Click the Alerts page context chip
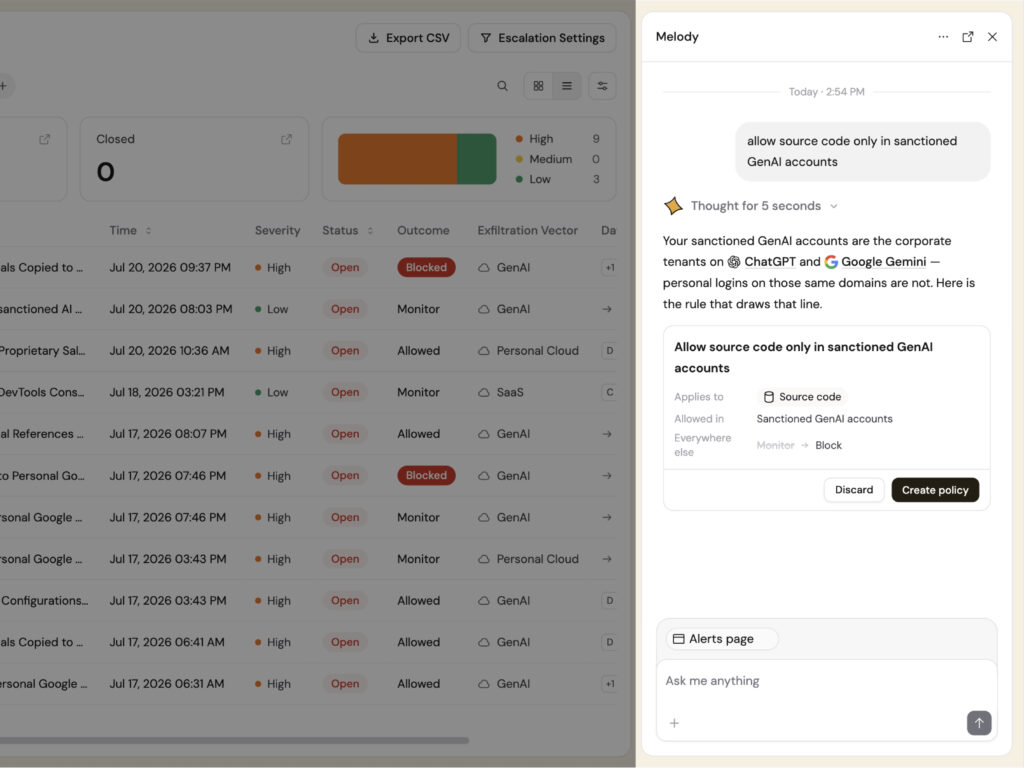Viewport: 1024px width, 768px height. pyautogui.click(x=722, y=639)
